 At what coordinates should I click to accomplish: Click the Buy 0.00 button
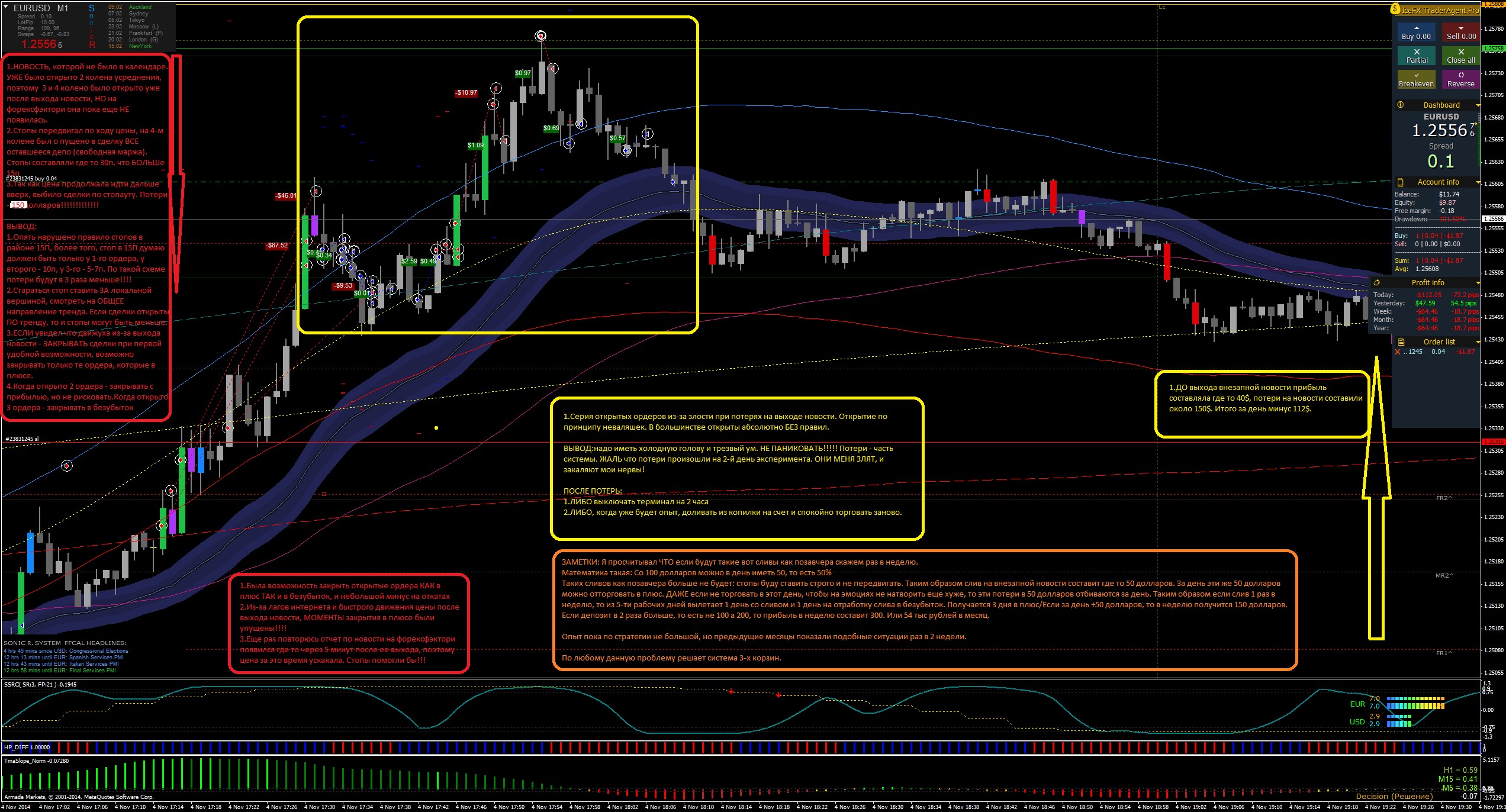tap(1416, 32)
